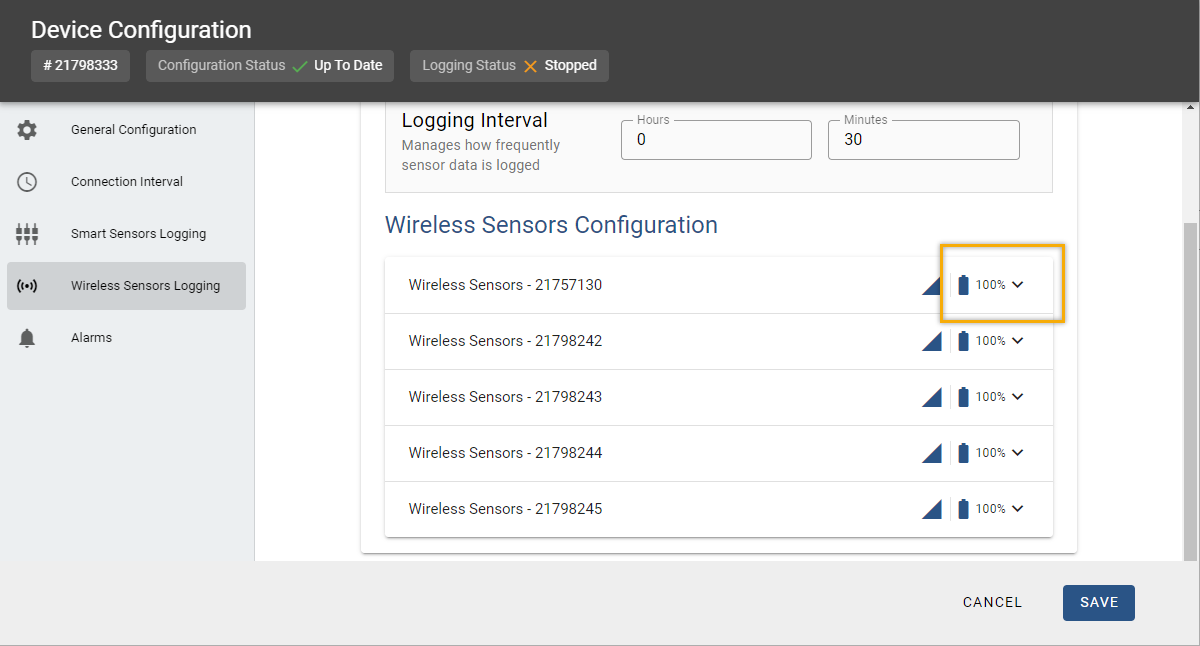This screenshot has height=646, width=1200.
Task: Click the logging interval Minutes field
Action: [922, 140]
